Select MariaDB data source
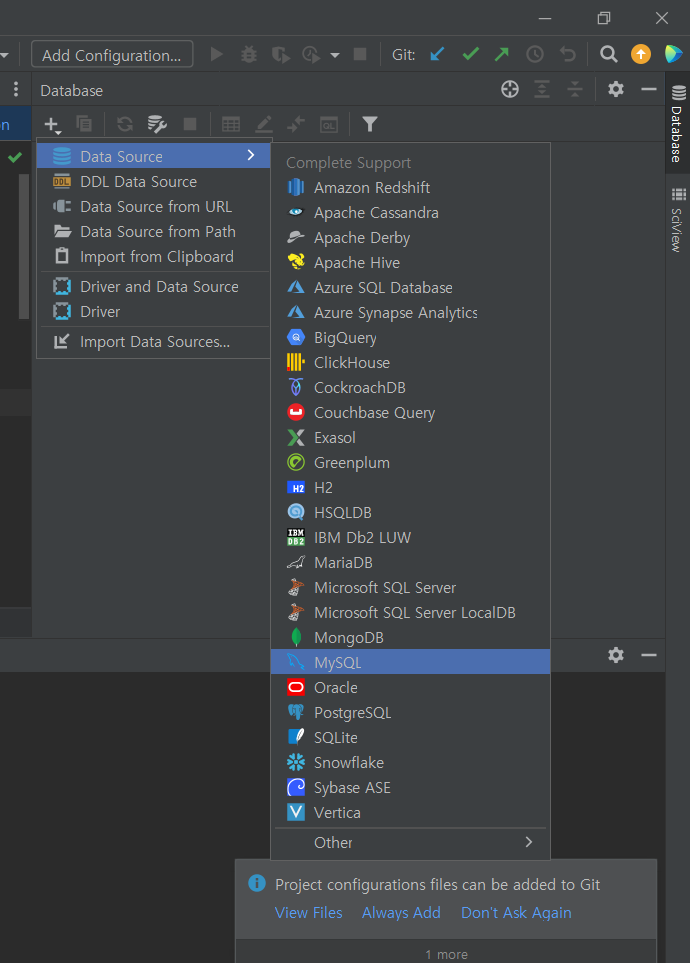The image size is (690, 963). tap(410, 563)
